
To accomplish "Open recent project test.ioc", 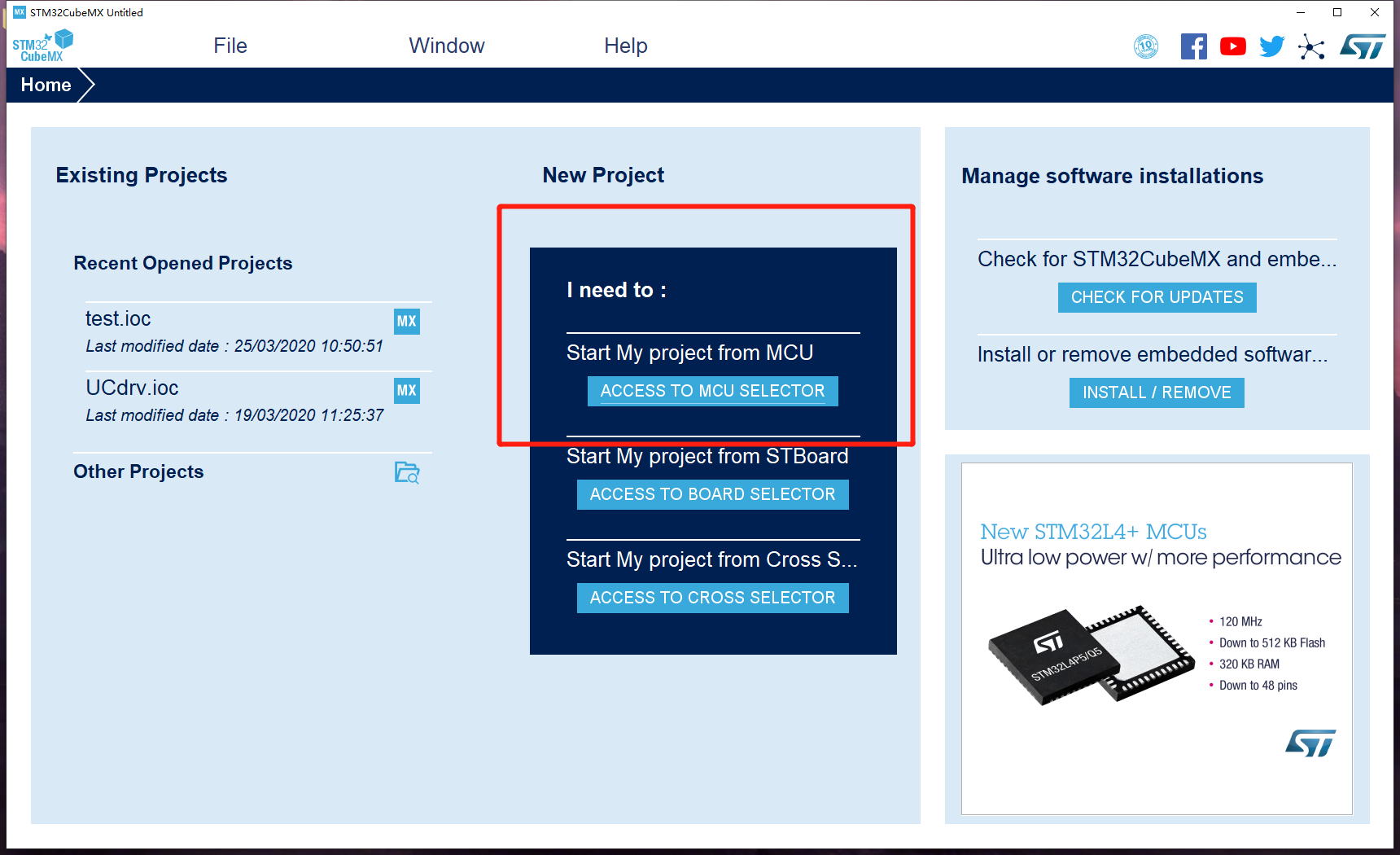I will pos(118,318).
